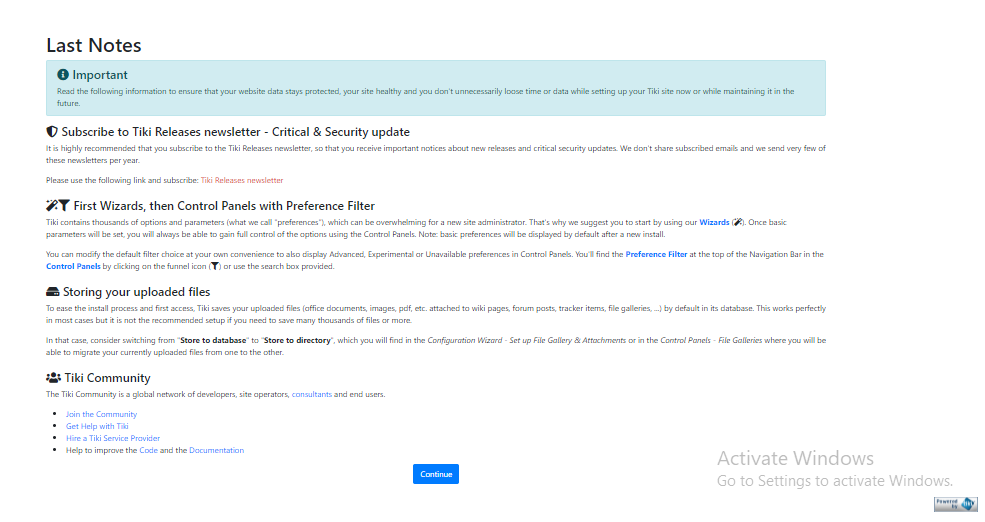Click the info icon beside Important
Screen dimensions: 985x522
pyautogui.click(x=63, y=75)
